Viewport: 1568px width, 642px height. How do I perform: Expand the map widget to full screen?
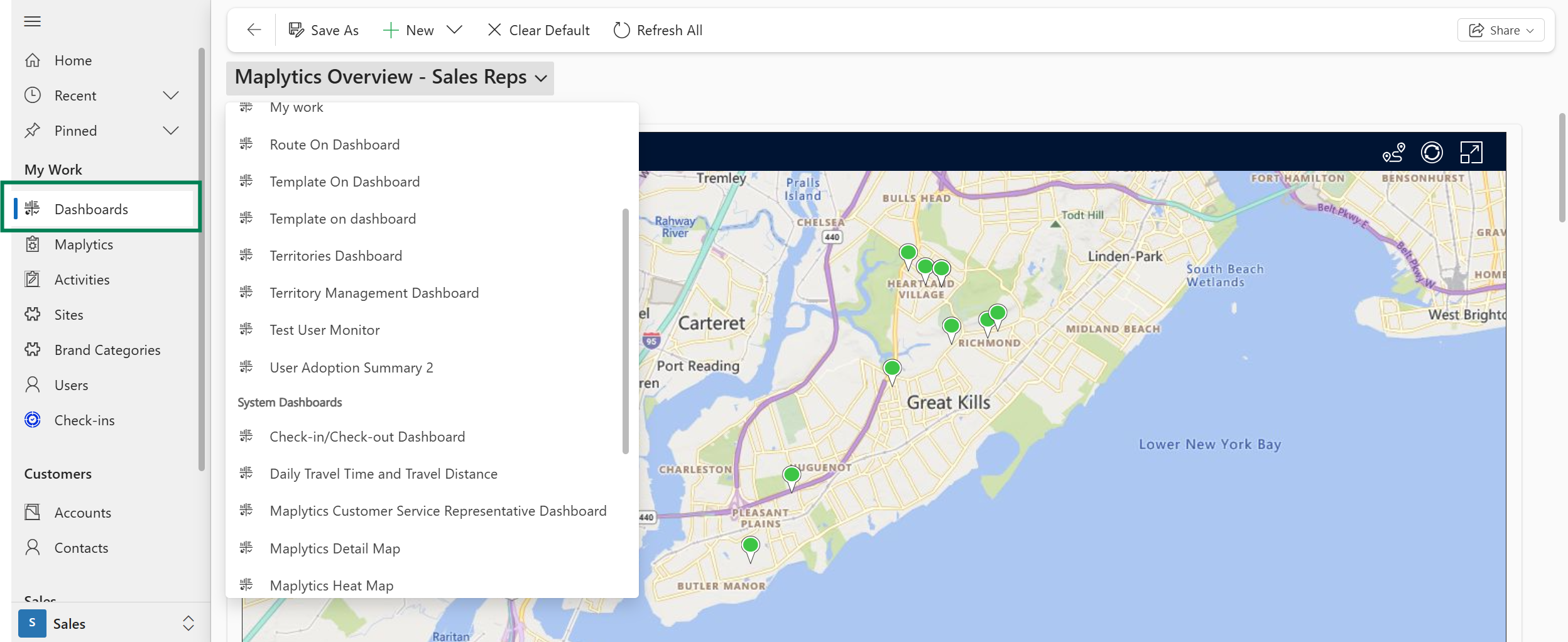coord(1472,152)
